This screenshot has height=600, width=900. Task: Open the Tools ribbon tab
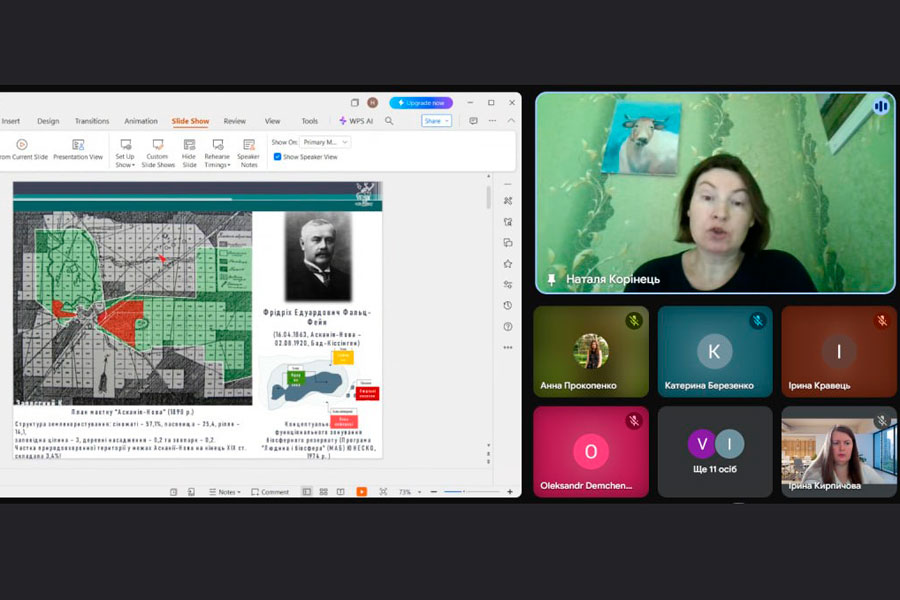click(x=309, y=121)
